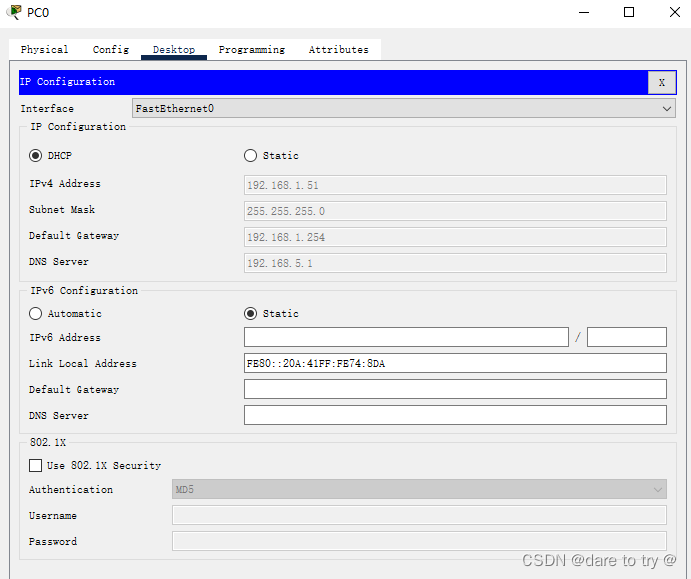Click the Link Local Address field
This screenshot has height=579, width=691.
coord(455,363)
